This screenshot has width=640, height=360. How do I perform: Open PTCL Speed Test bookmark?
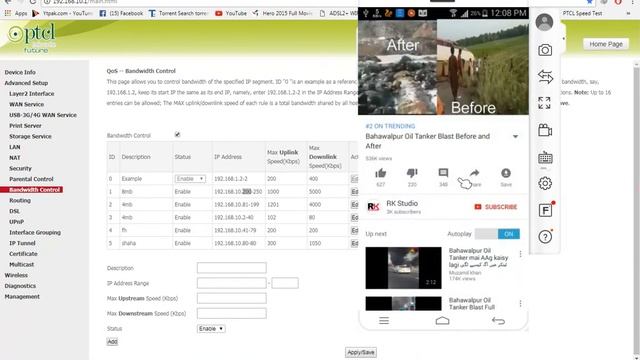point(582,13)
